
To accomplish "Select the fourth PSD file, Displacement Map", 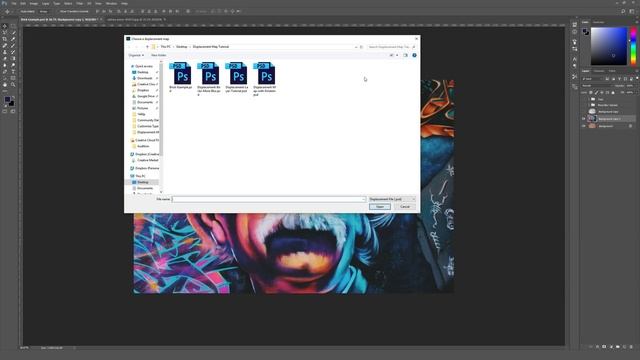I will tap(264, 79).
